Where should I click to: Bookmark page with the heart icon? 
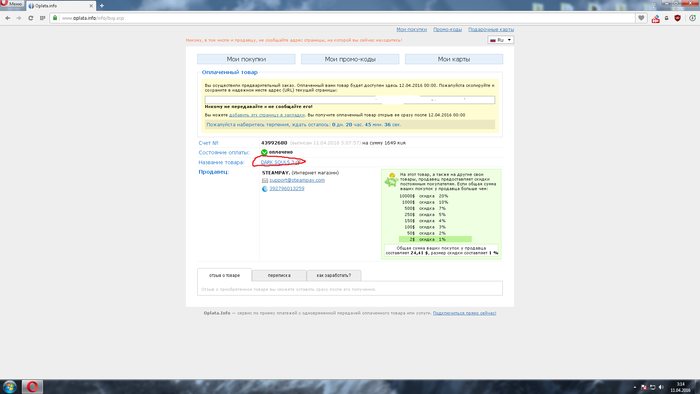641,18
